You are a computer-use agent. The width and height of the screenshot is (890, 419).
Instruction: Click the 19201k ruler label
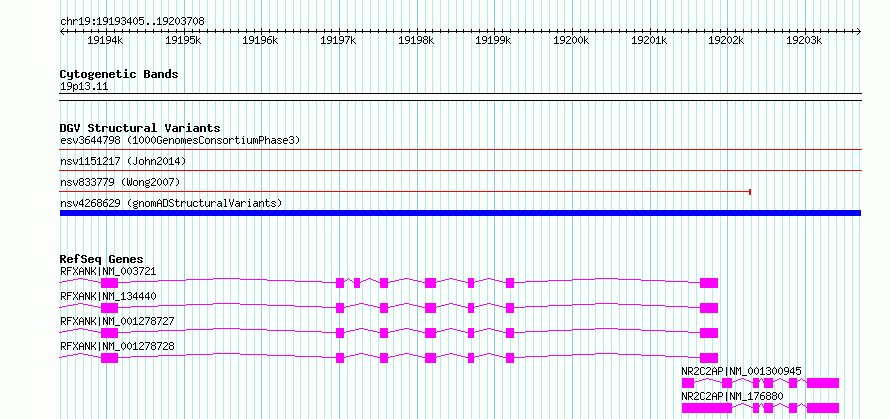click(649, 40)
